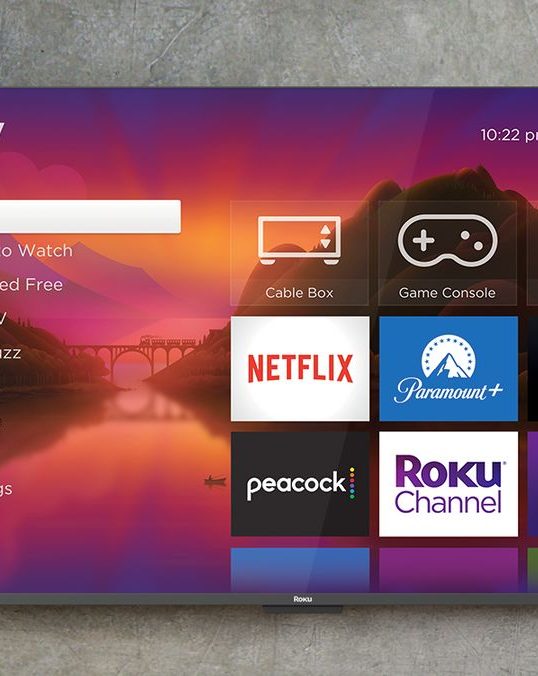This screenshot has height=676, width=538.
Task: Launch the Netflix channel tile
Action: (300, 369)
